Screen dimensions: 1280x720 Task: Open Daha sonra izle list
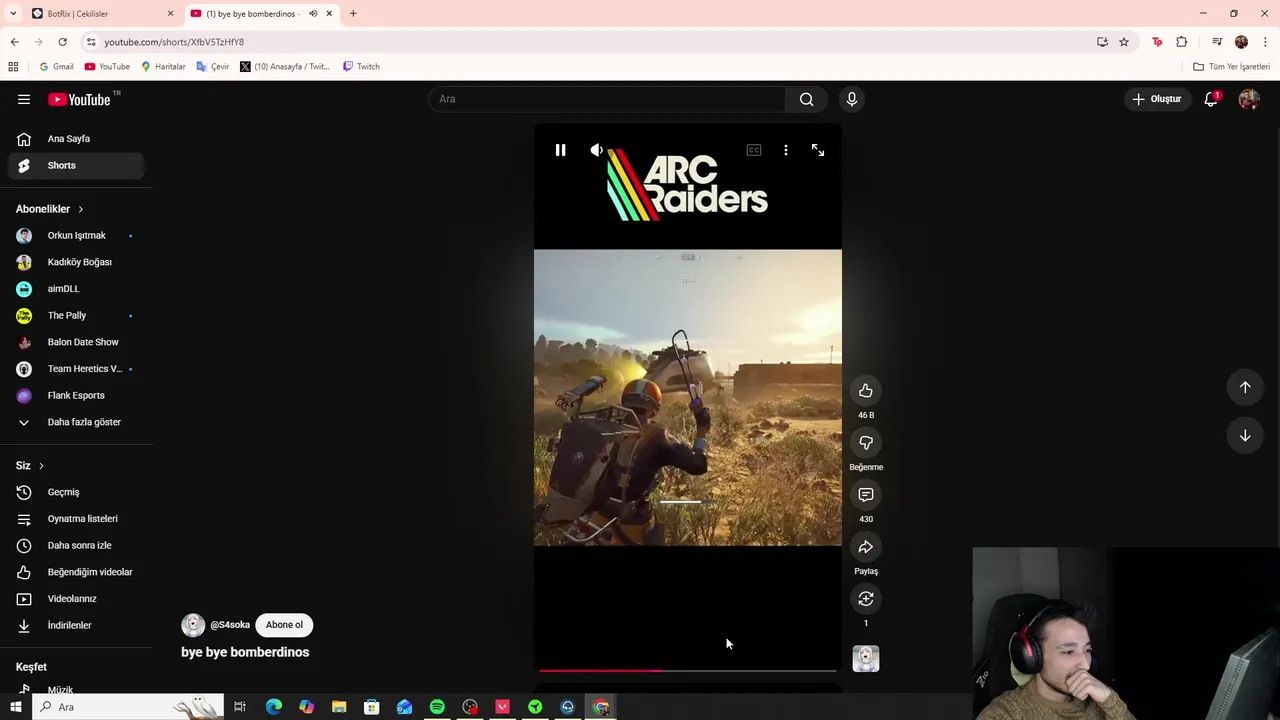(76, 545)
